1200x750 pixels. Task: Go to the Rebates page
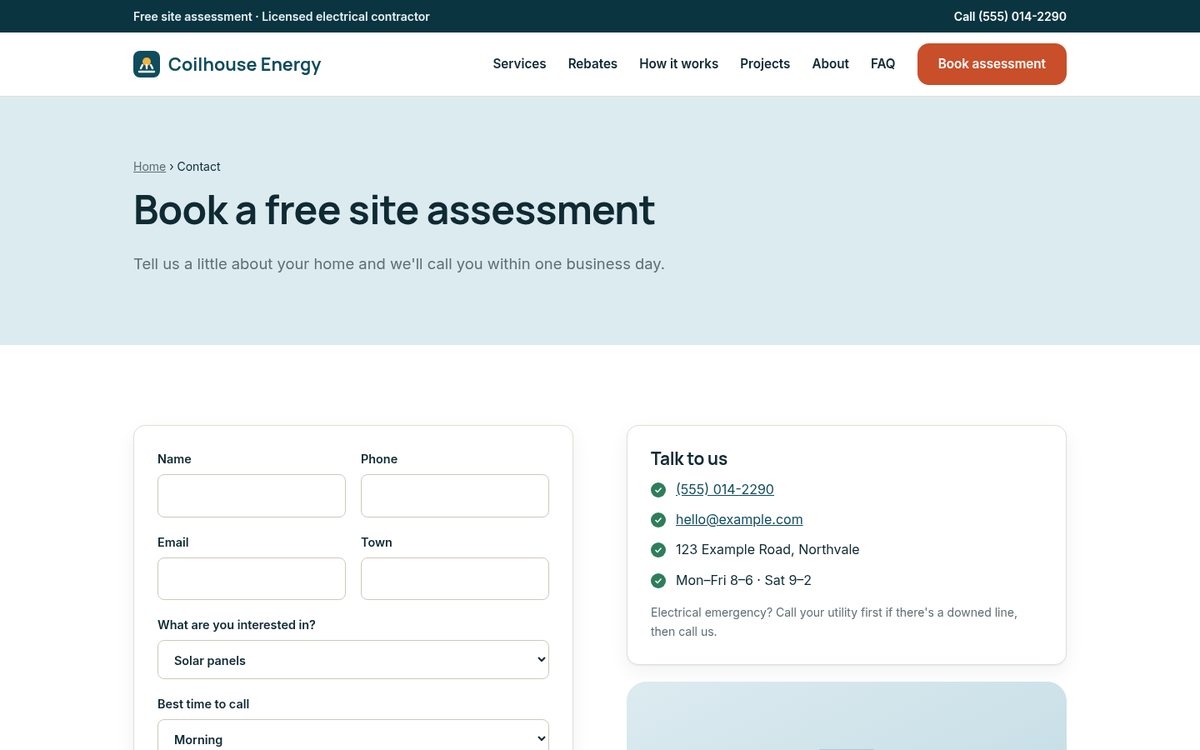(593, 64)
